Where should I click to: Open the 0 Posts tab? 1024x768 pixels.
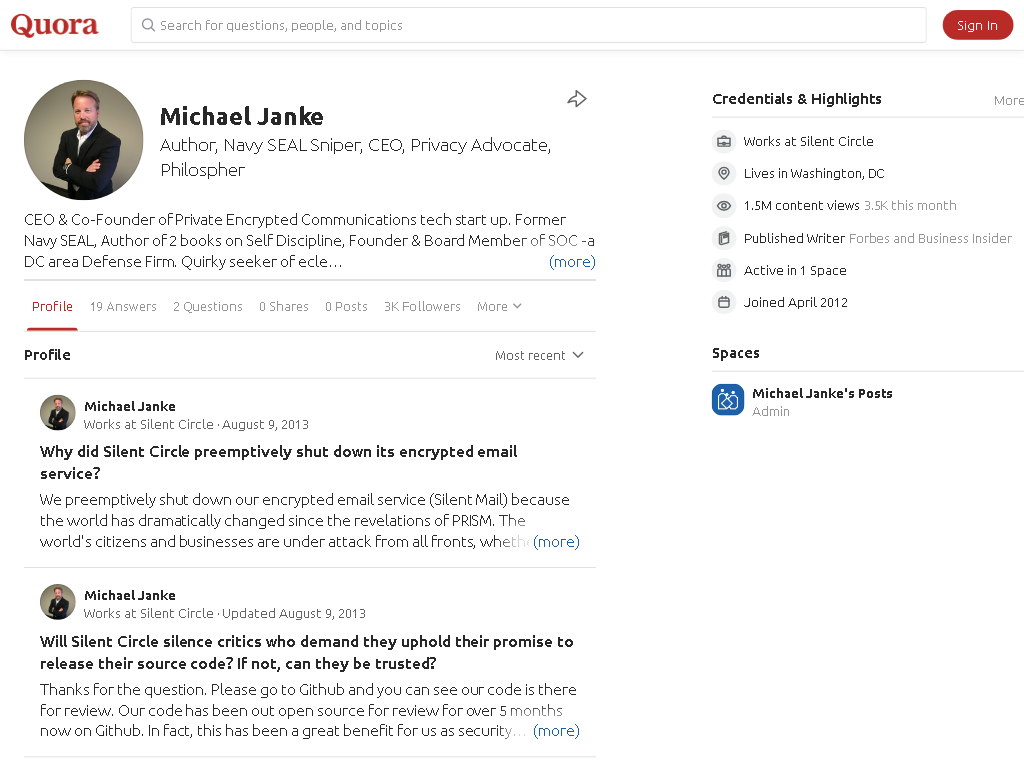346,306
